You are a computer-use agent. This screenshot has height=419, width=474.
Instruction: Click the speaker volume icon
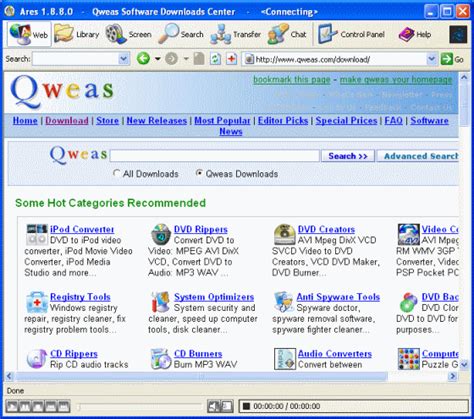tap(213, 406)
